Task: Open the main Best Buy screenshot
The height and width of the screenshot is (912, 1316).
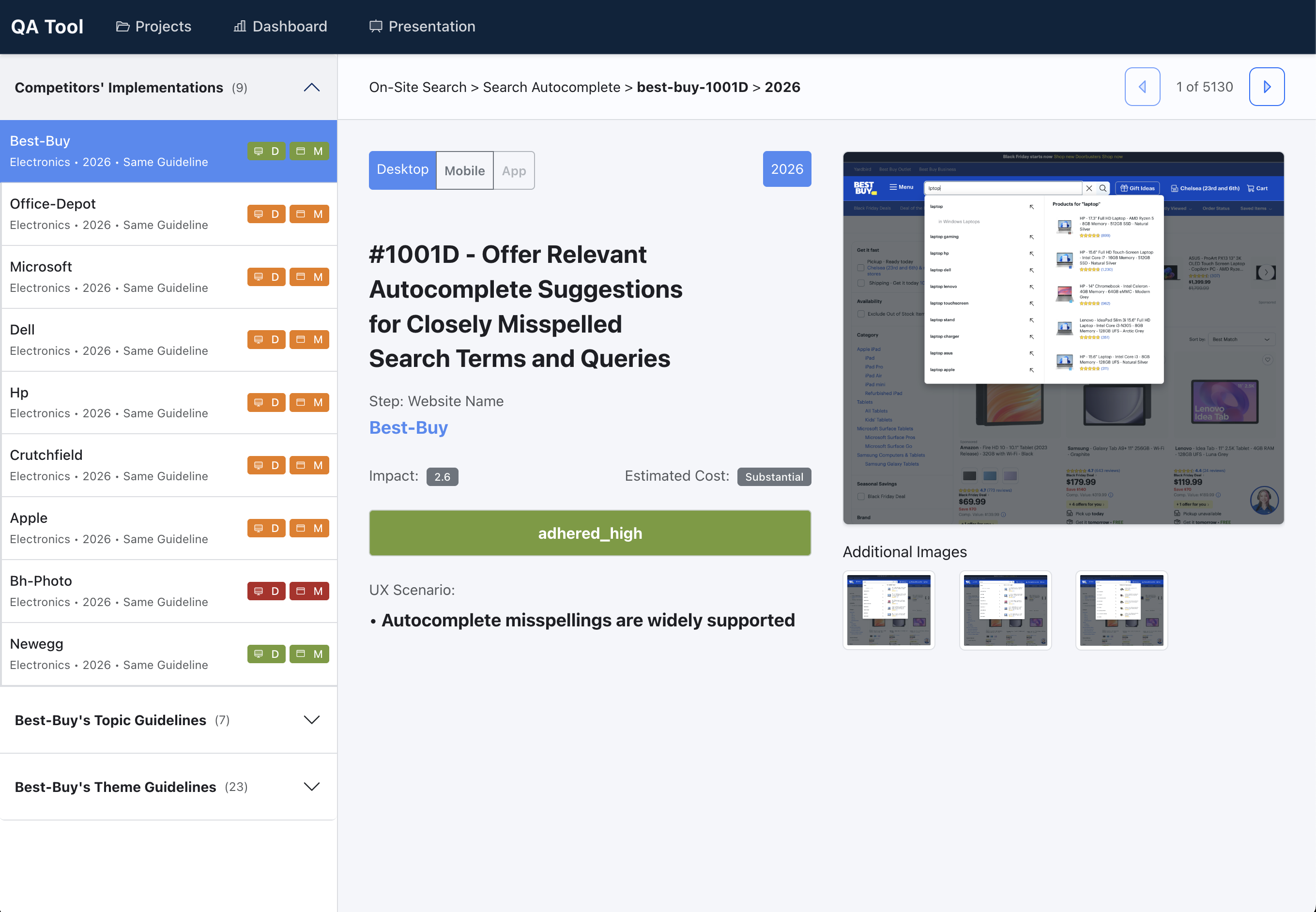Action: coord(1063,338)
